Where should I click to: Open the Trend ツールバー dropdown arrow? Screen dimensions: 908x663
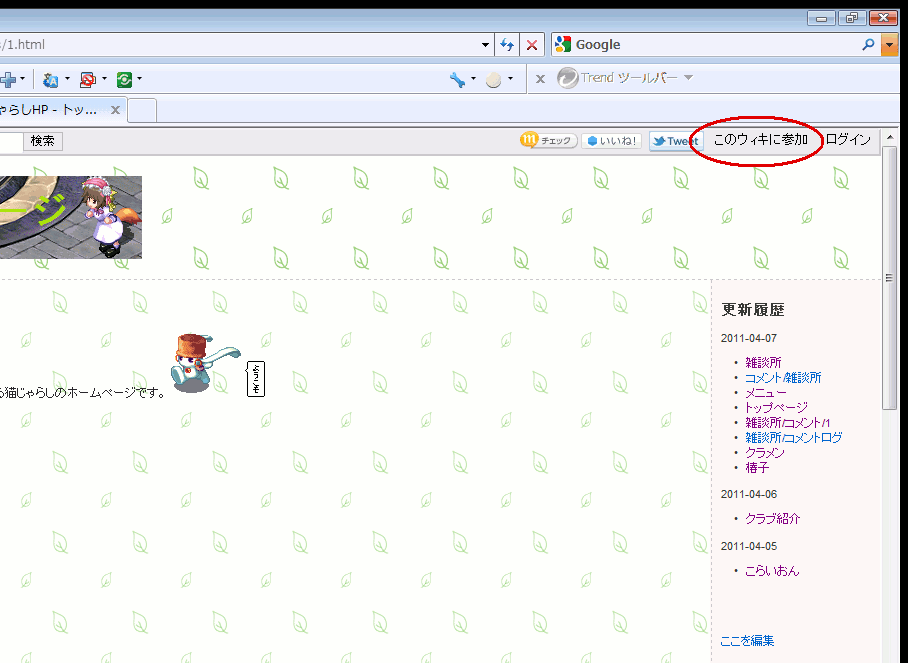(689, 78)
